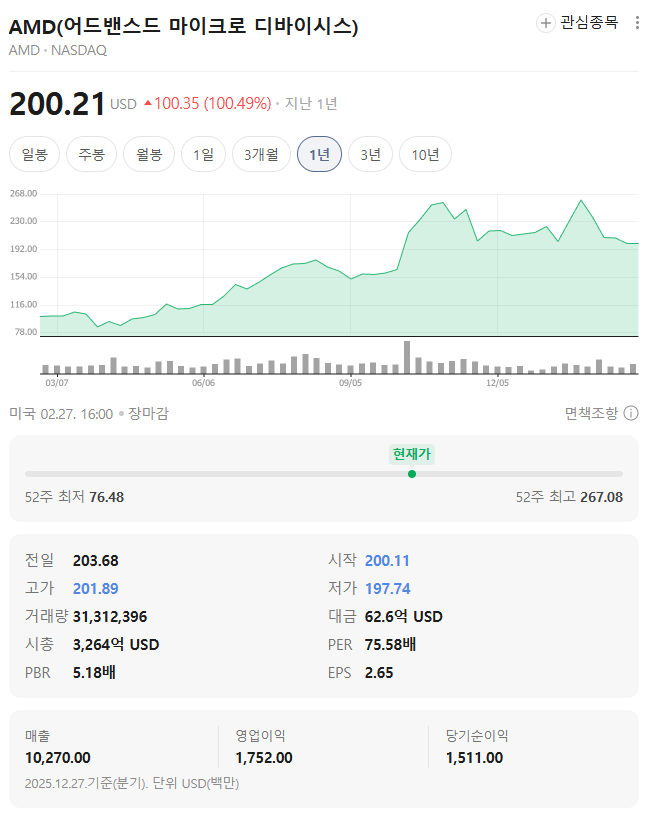Click the 전일 value 203.68
Viewport: 651px width, 817px height.
click(x=95, y=561)
